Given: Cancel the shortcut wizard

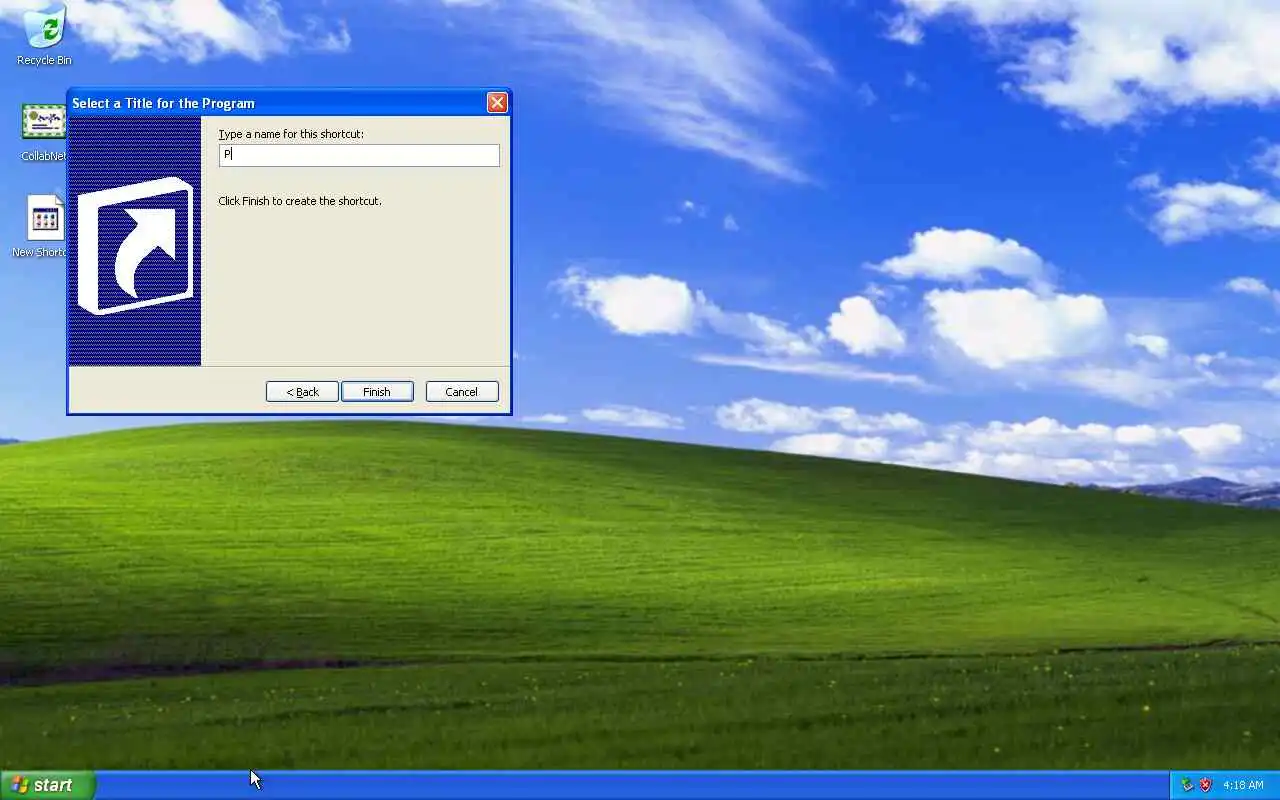Looking at the screenshot, I should click(462, 391).
